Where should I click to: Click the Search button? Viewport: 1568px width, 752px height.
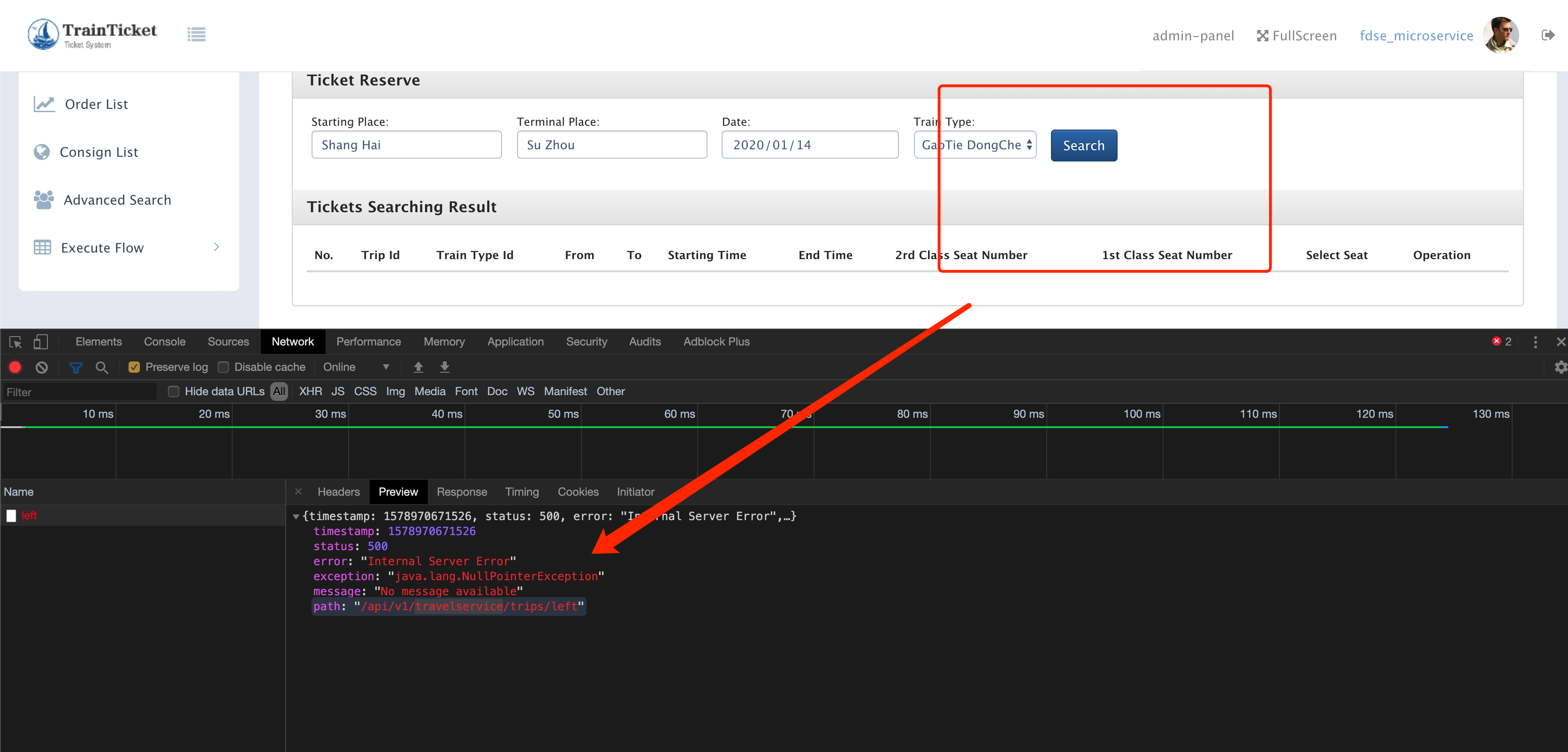1083,145
